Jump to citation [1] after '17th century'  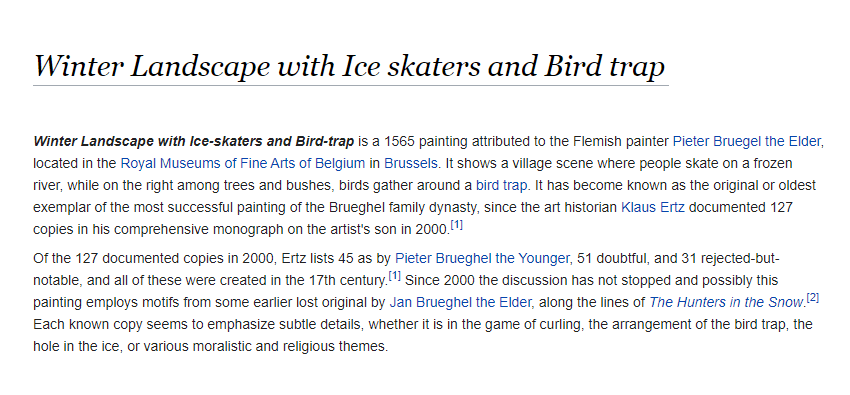coord(395,277)
